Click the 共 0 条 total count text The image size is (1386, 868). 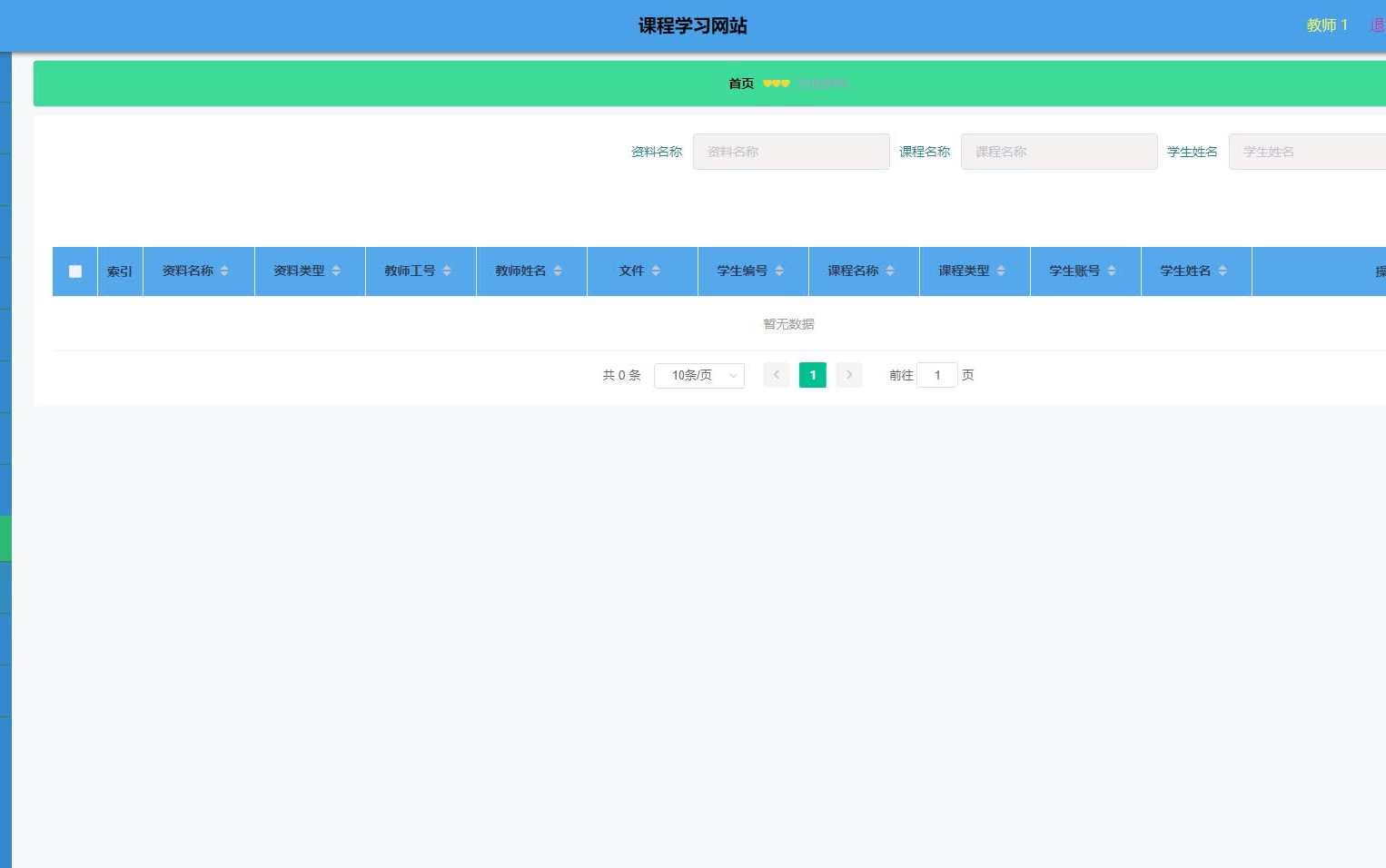pyautogui.click(x=621, y=375)
